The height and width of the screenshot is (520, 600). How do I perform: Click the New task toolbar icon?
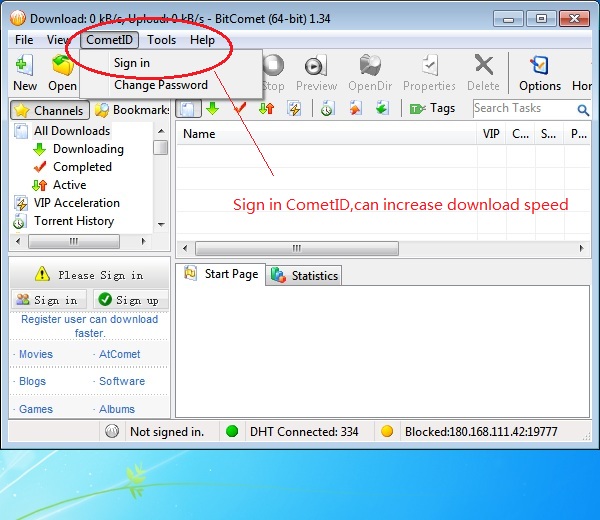[x=25, y=67]
